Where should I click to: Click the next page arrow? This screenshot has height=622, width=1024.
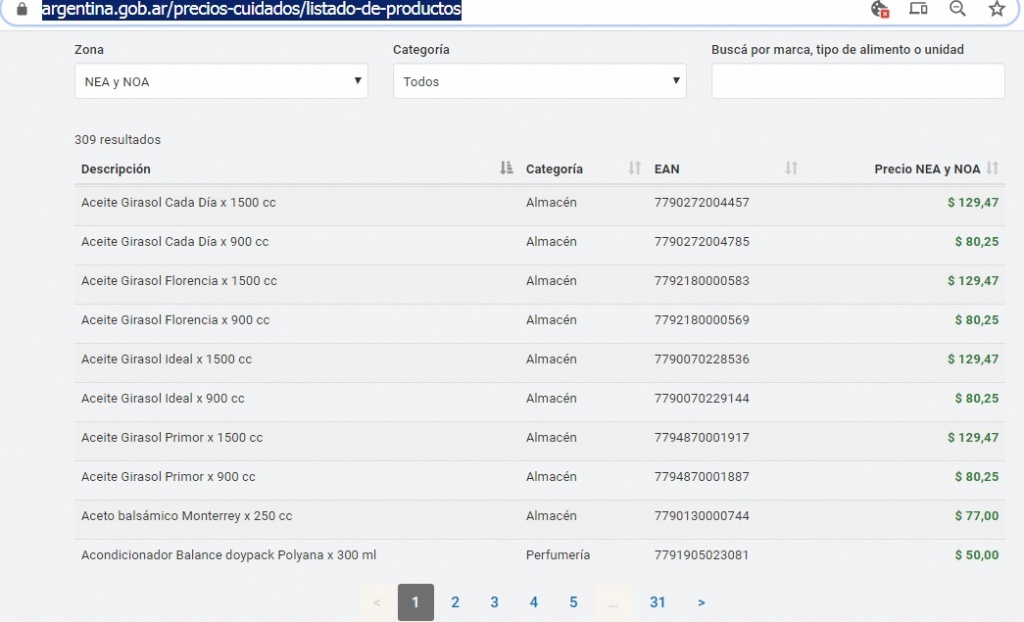click(x=701, y=602)
